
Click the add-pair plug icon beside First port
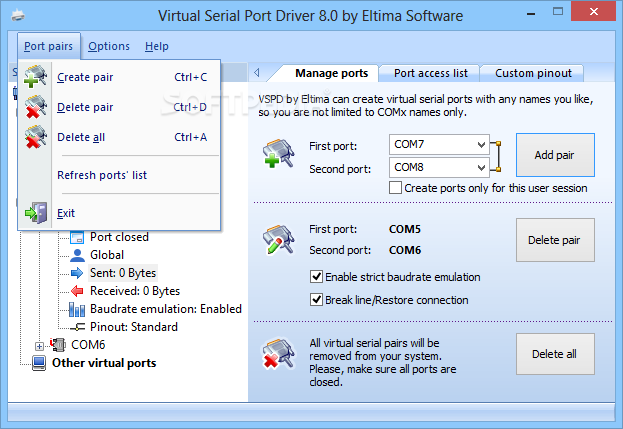pyautogui.click(x=279, y=153)
